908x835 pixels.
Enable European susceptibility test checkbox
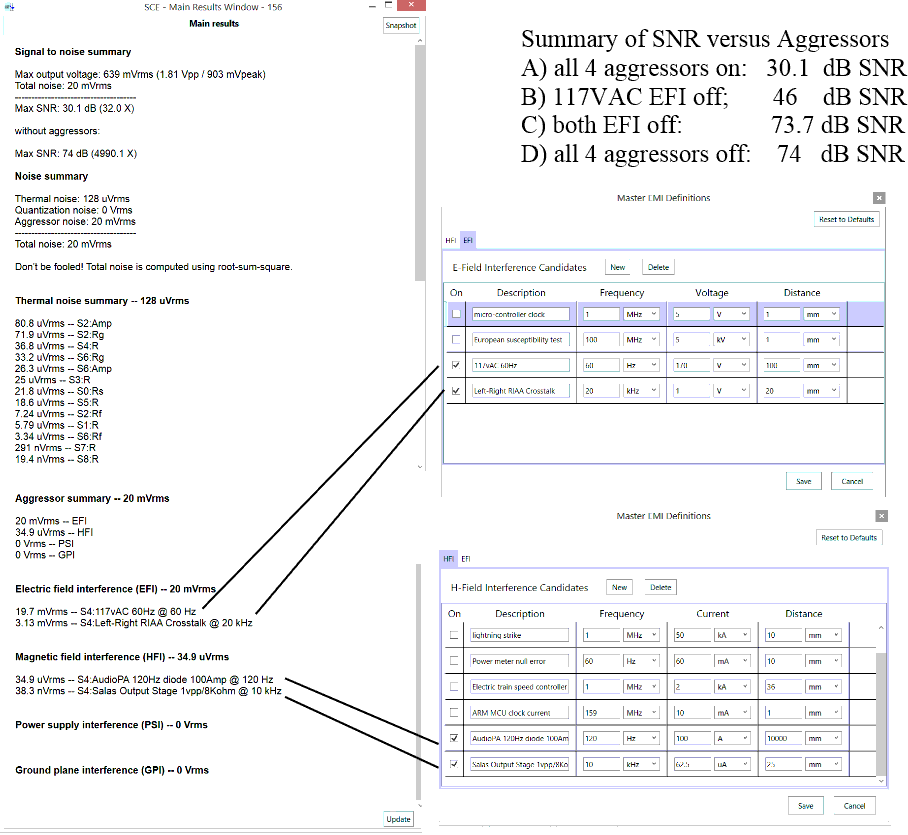pos(456,339)
